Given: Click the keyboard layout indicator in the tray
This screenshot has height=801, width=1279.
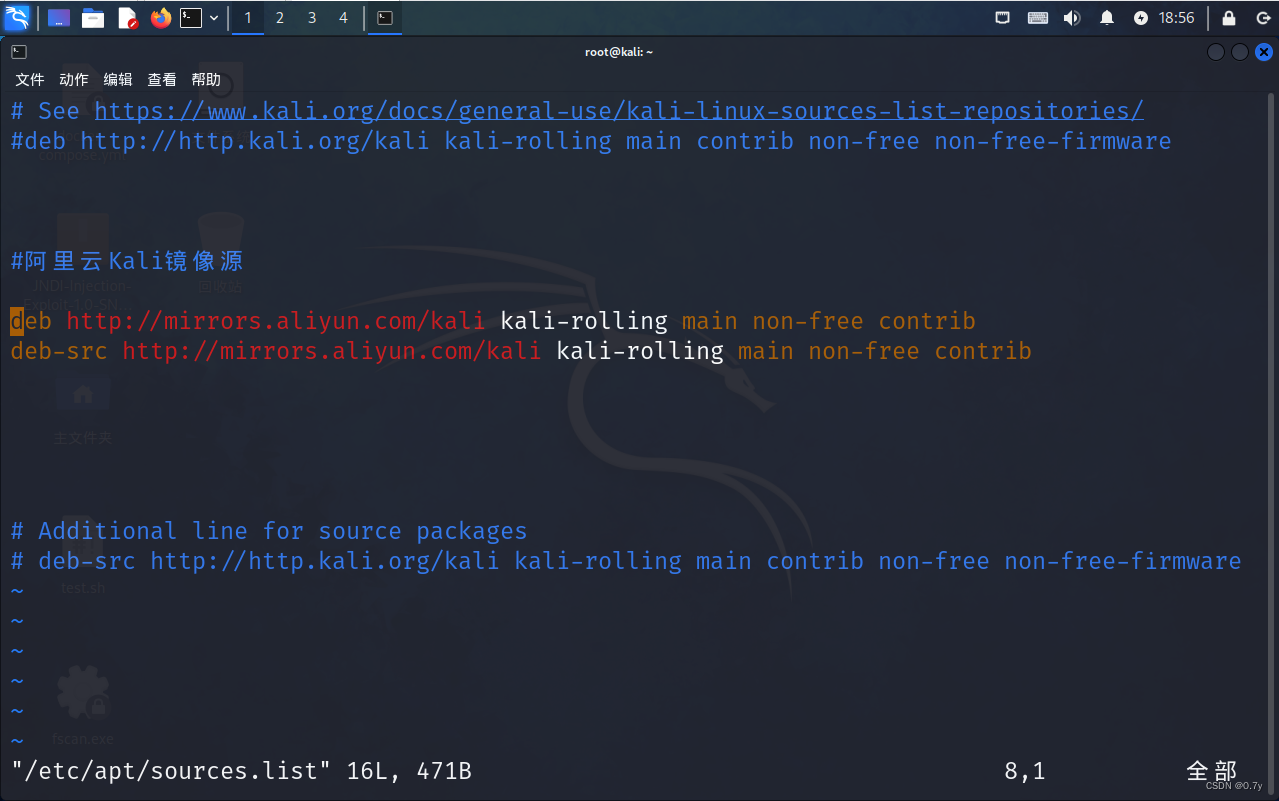Looking at the screenshot, I should [x=1037, y=17].
